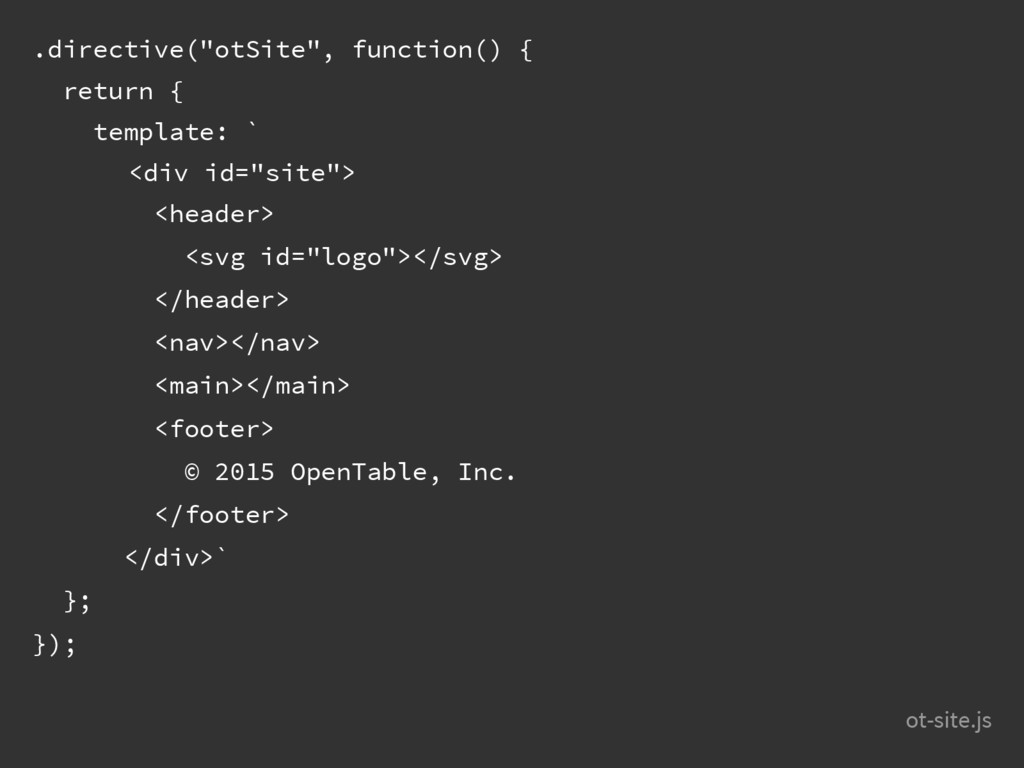Click the return keyword
Image resolution: width=1024 pixels, height=768 pixels.
(108, 91)
